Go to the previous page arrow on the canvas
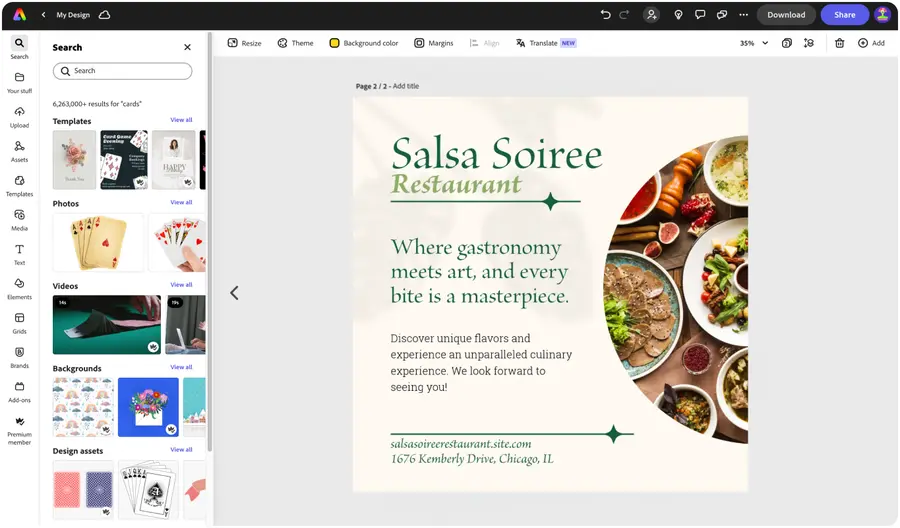The height and width of the screenshot is (528, 900). click(234, 293)
